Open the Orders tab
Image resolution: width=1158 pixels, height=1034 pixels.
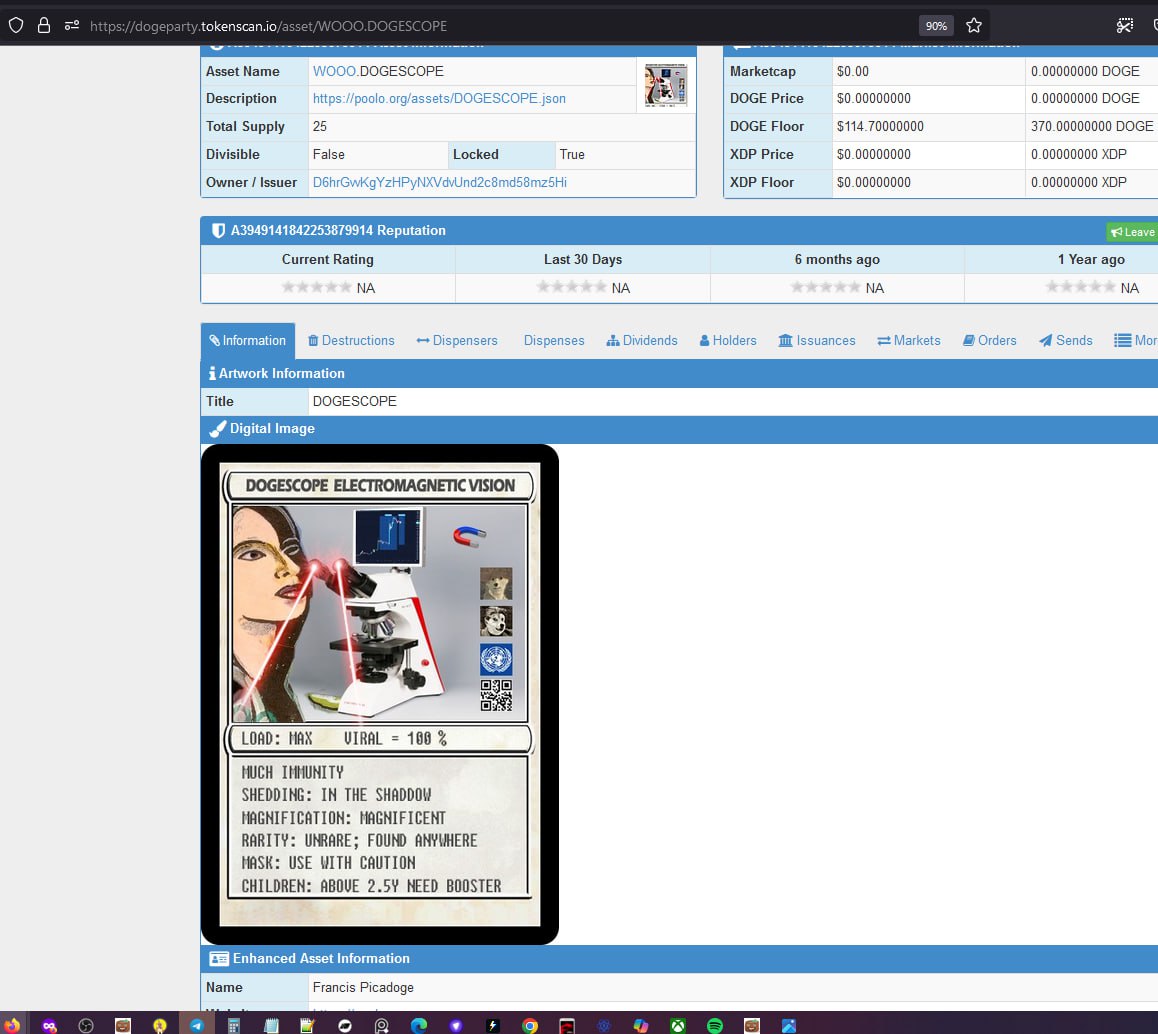pyautogui.click(x=990, y=340)
